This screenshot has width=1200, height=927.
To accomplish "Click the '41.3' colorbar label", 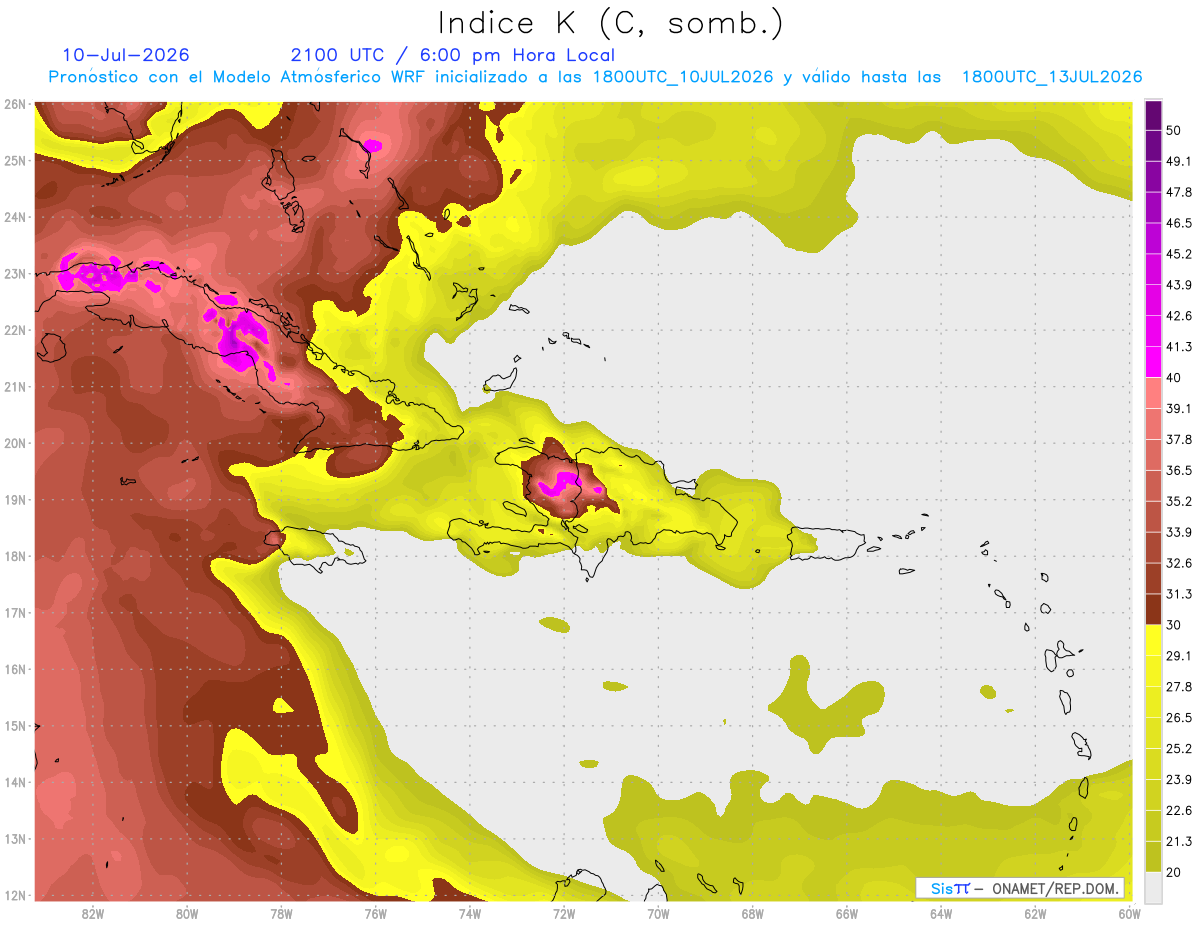I will [1179, 347].
